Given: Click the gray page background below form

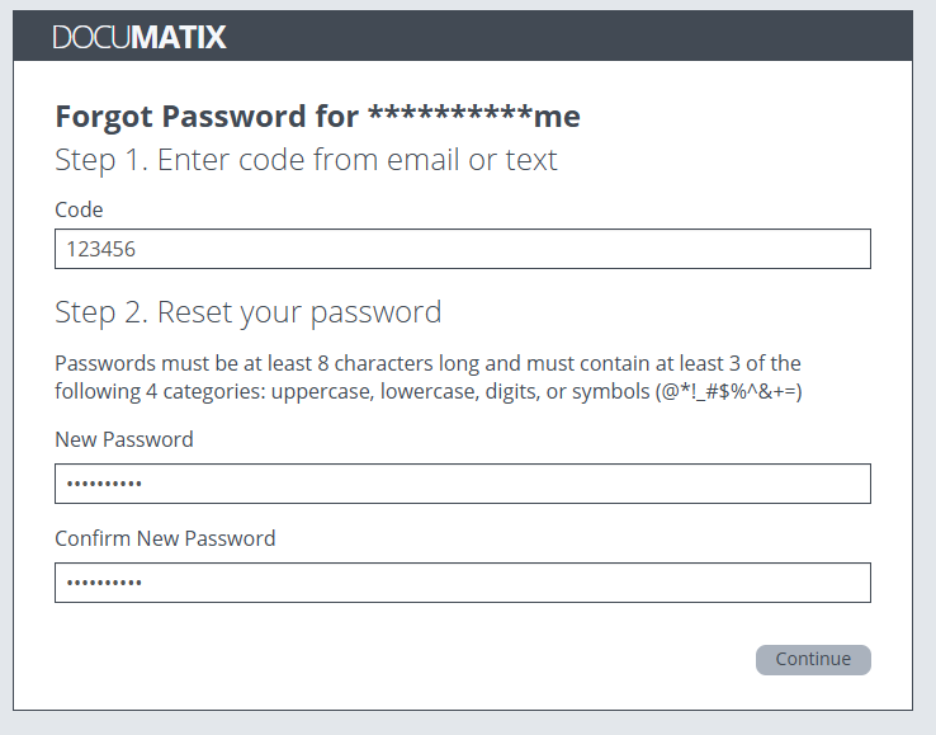Looking at the screenshot, I should click(x=468, y=724).
